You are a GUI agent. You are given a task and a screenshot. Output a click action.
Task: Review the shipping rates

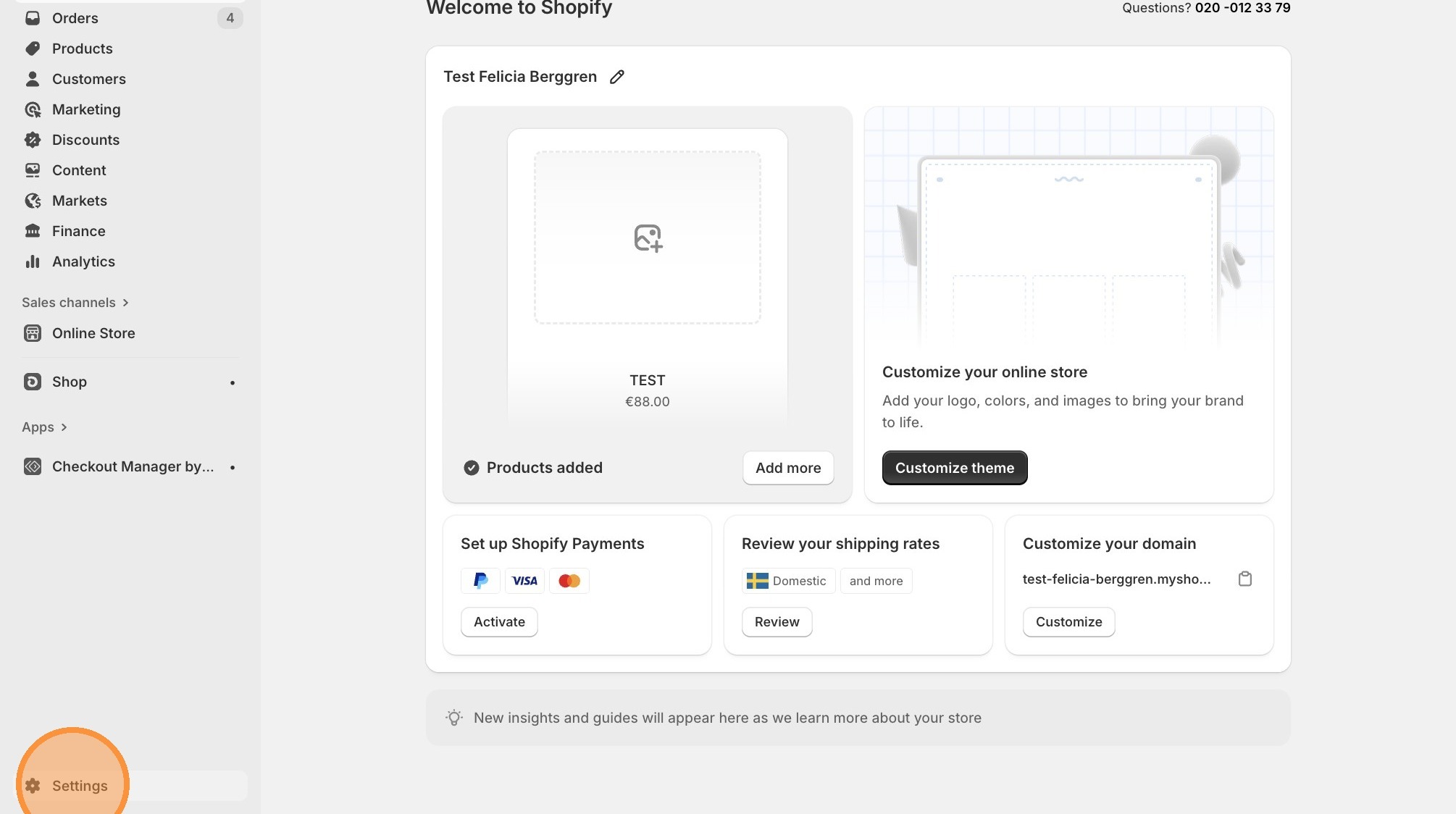coord(777,622)
